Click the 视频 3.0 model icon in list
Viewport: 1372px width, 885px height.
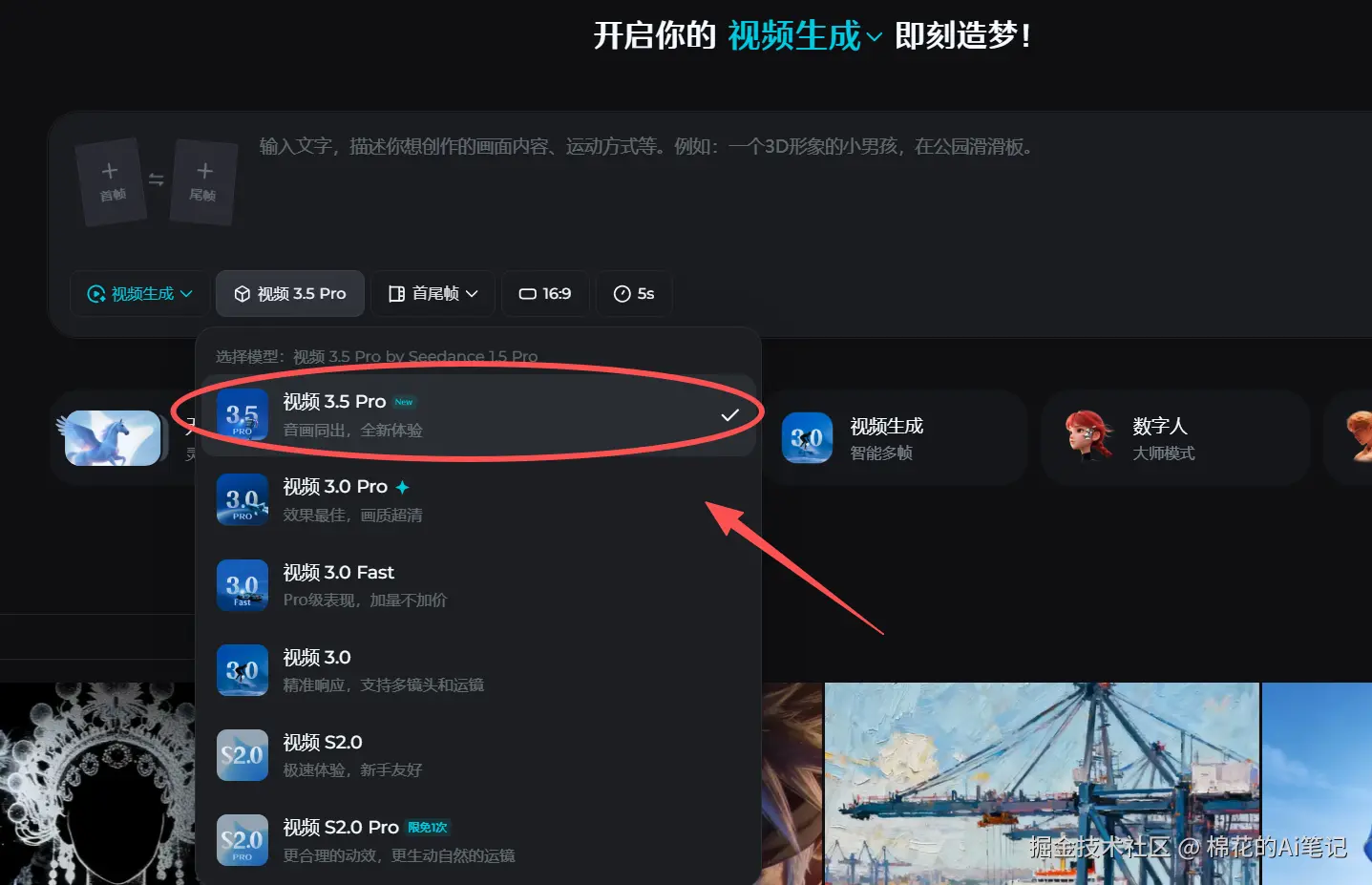click(x=243, y=670)
